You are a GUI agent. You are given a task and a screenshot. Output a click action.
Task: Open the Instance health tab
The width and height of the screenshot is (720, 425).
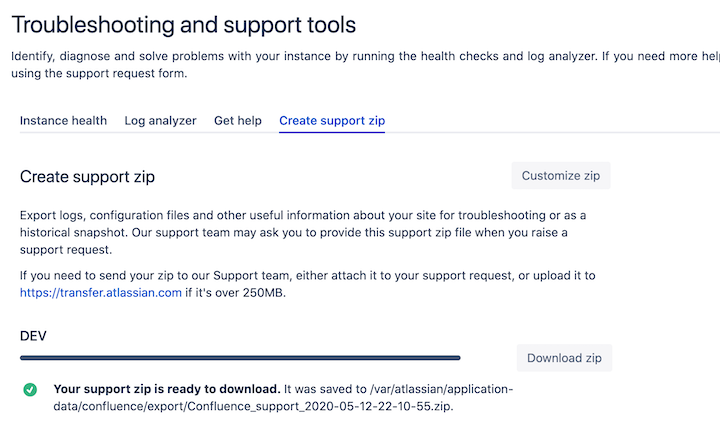63,121
